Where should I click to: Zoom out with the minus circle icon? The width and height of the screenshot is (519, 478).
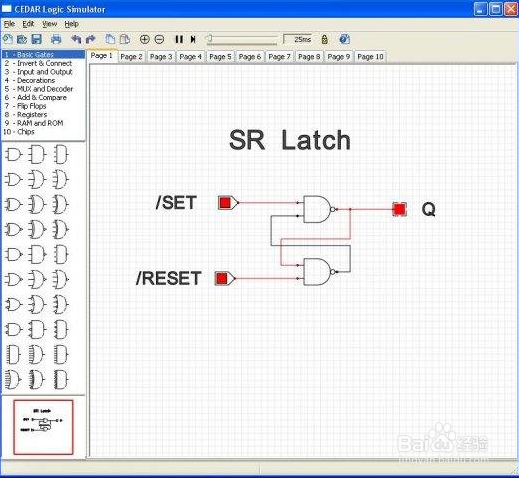pos(159,39)
